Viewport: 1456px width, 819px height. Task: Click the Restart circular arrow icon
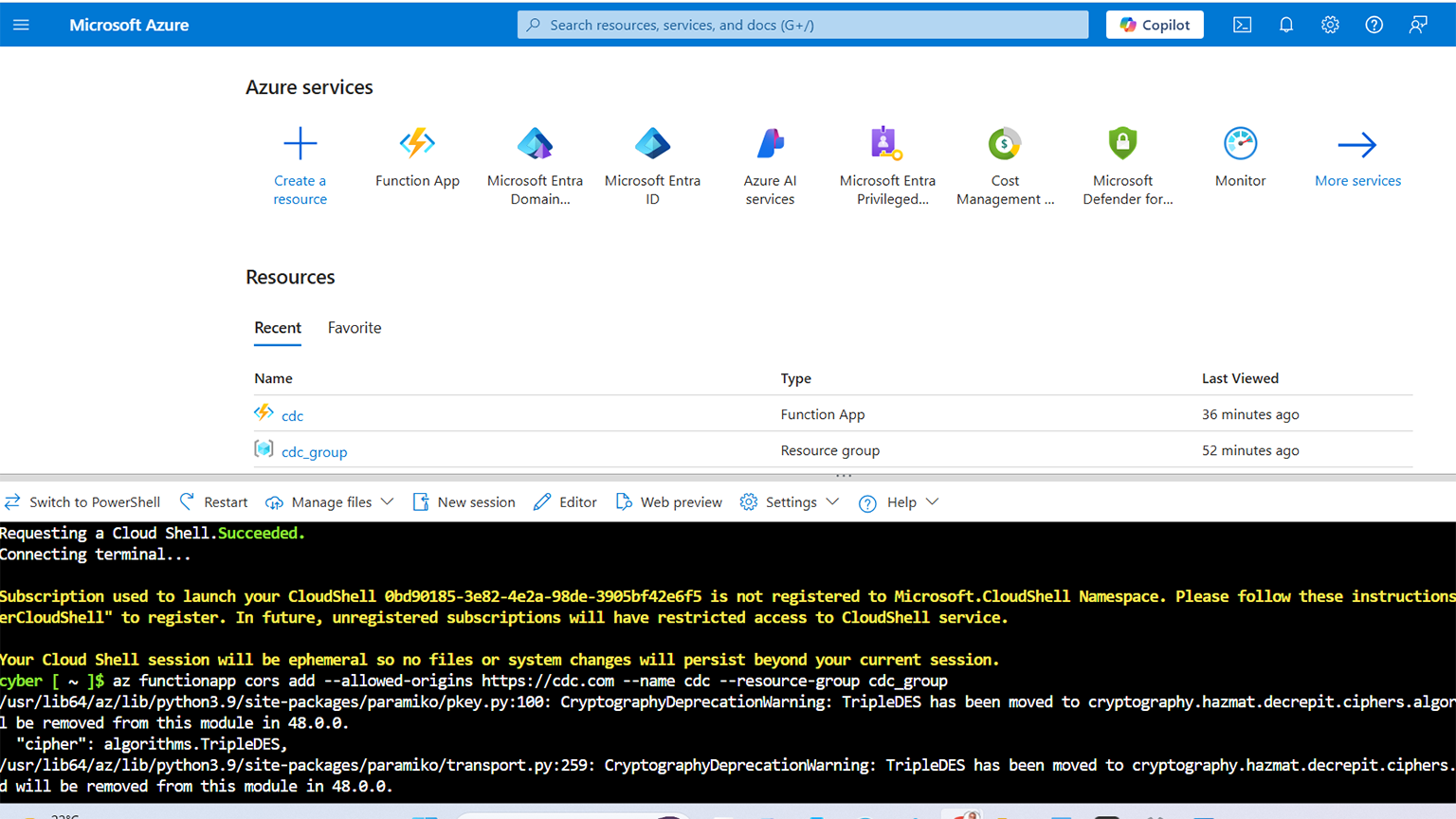[187, 501]
